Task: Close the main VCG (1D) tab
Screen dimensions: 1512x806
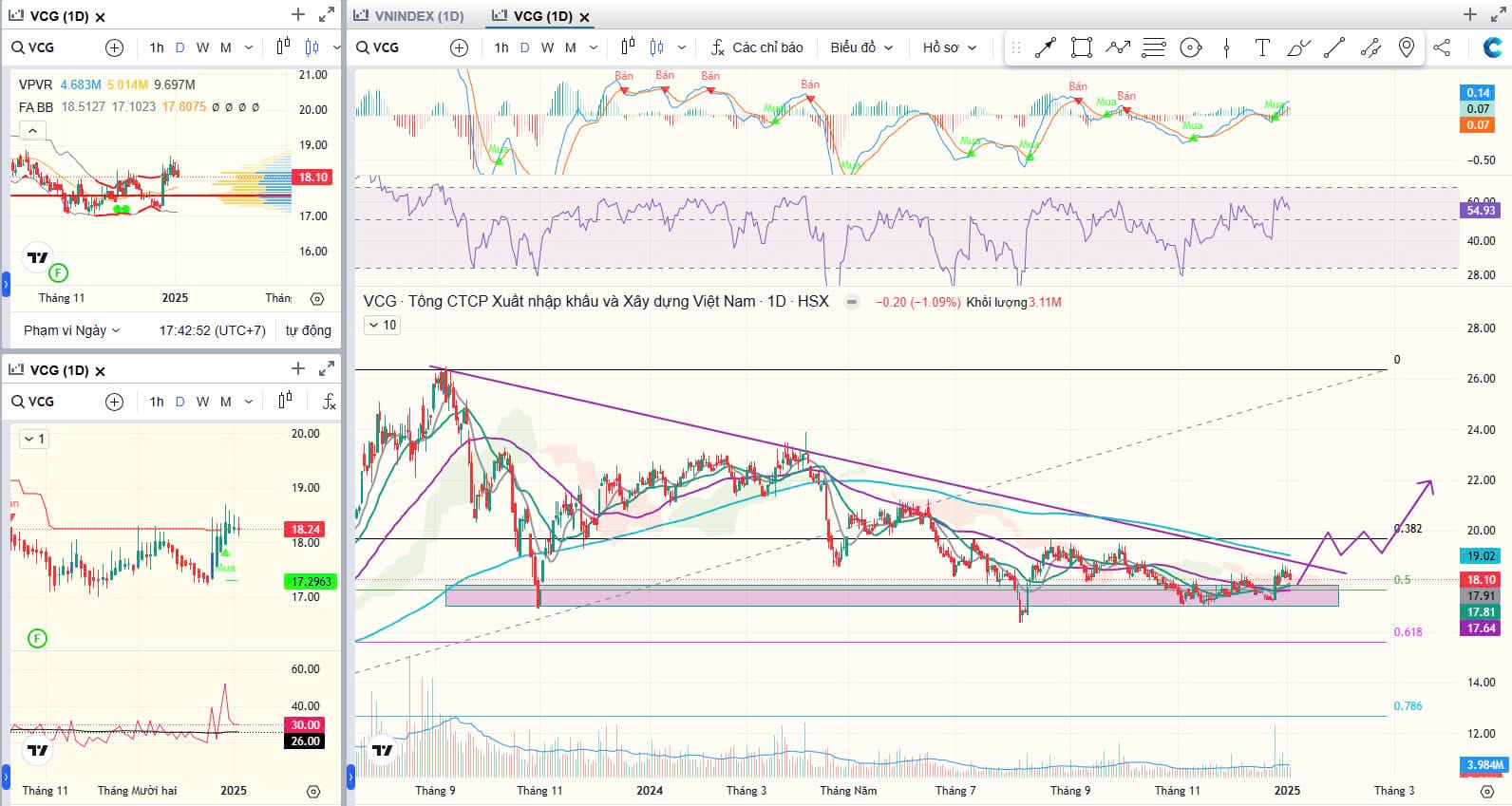Action: pos(584,17)
